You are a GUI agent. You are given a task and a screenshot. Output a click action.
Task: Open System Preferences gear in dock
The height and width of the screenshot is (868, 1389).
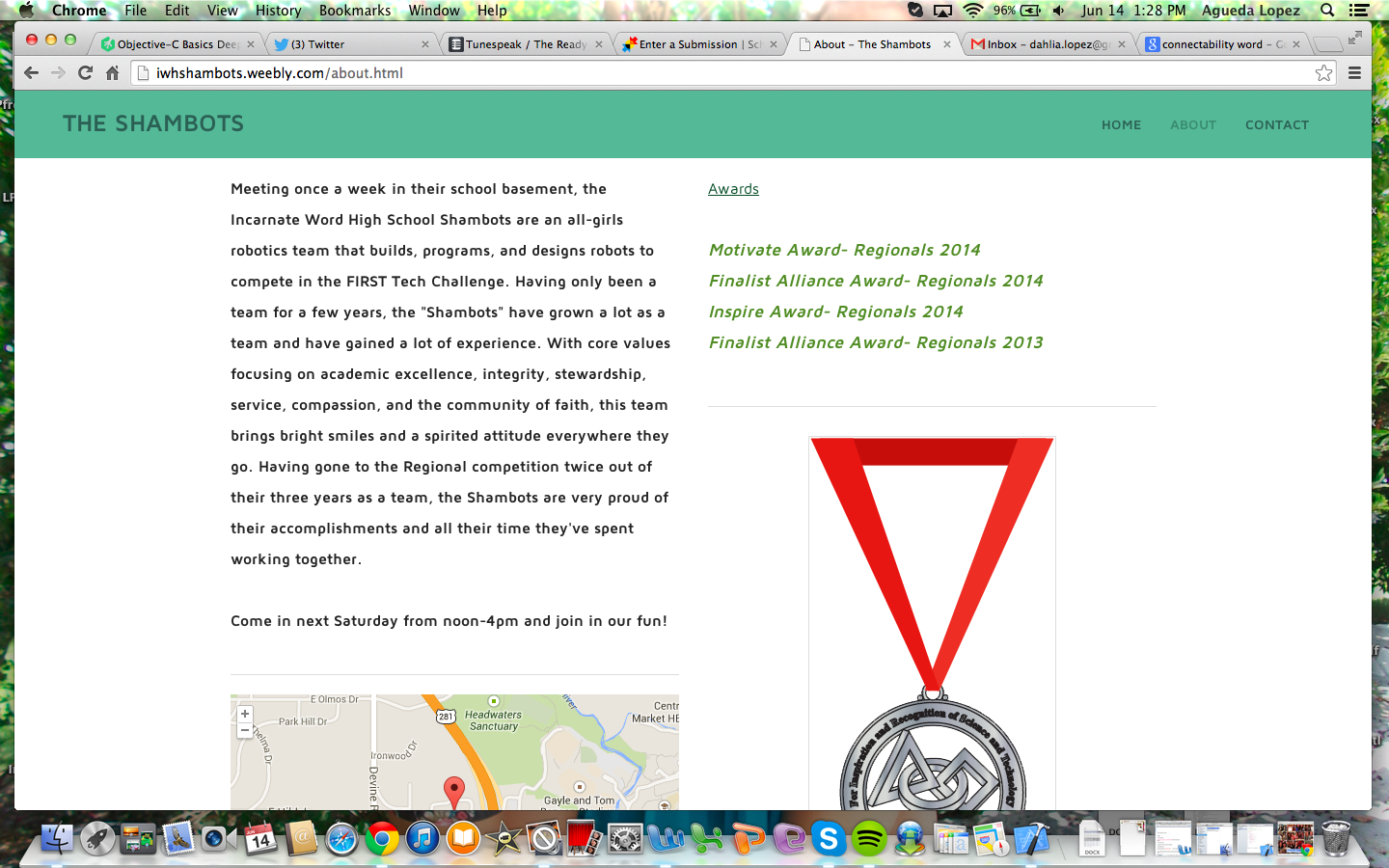pos(625,838)
